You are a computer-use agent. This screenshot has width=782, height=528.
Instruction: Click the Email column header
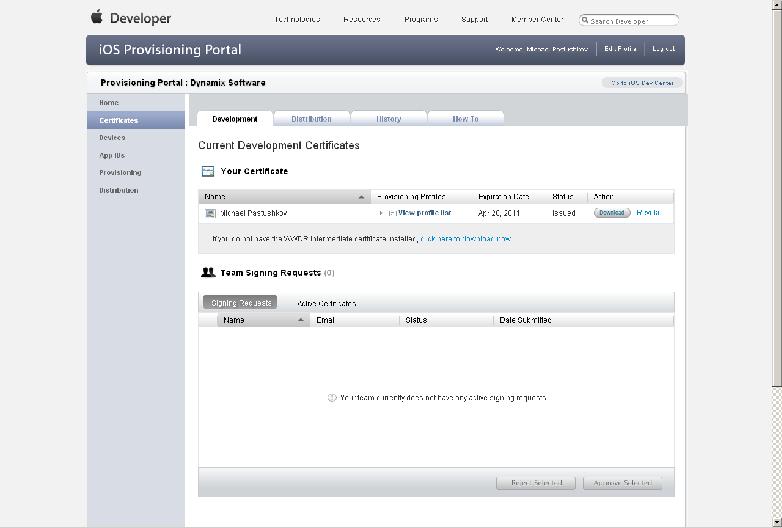(355, 320)
